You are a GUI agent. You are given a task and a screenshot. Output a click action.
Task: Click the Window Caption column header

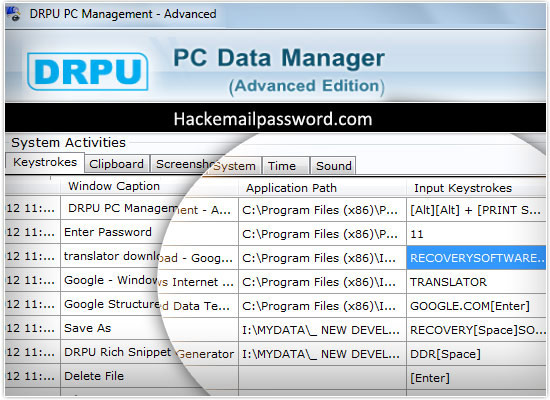click(114, 186)
